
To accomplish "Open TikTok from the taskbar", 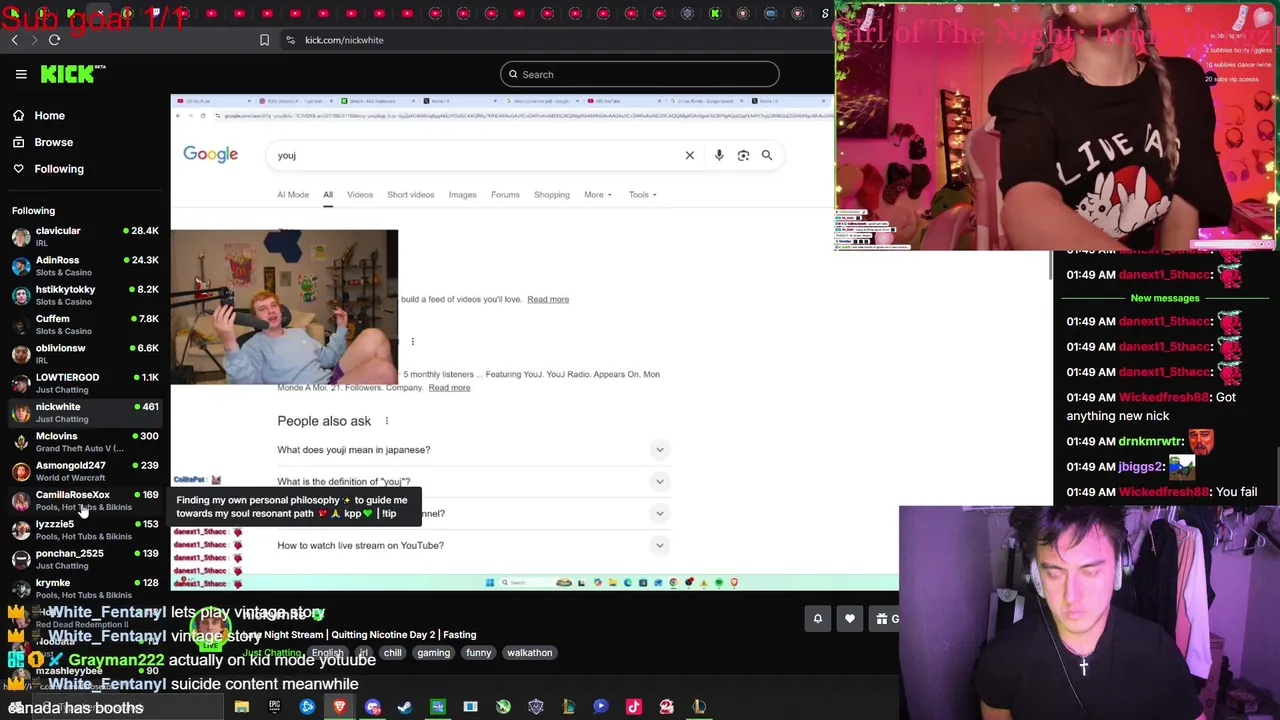I will click(633, 707).
